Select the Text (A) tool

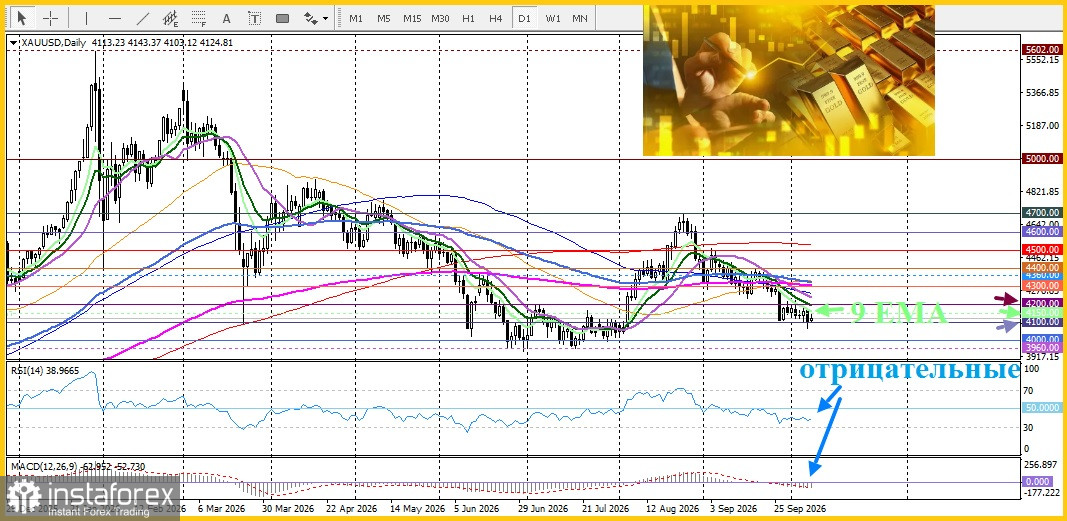[x=227, y=18]
